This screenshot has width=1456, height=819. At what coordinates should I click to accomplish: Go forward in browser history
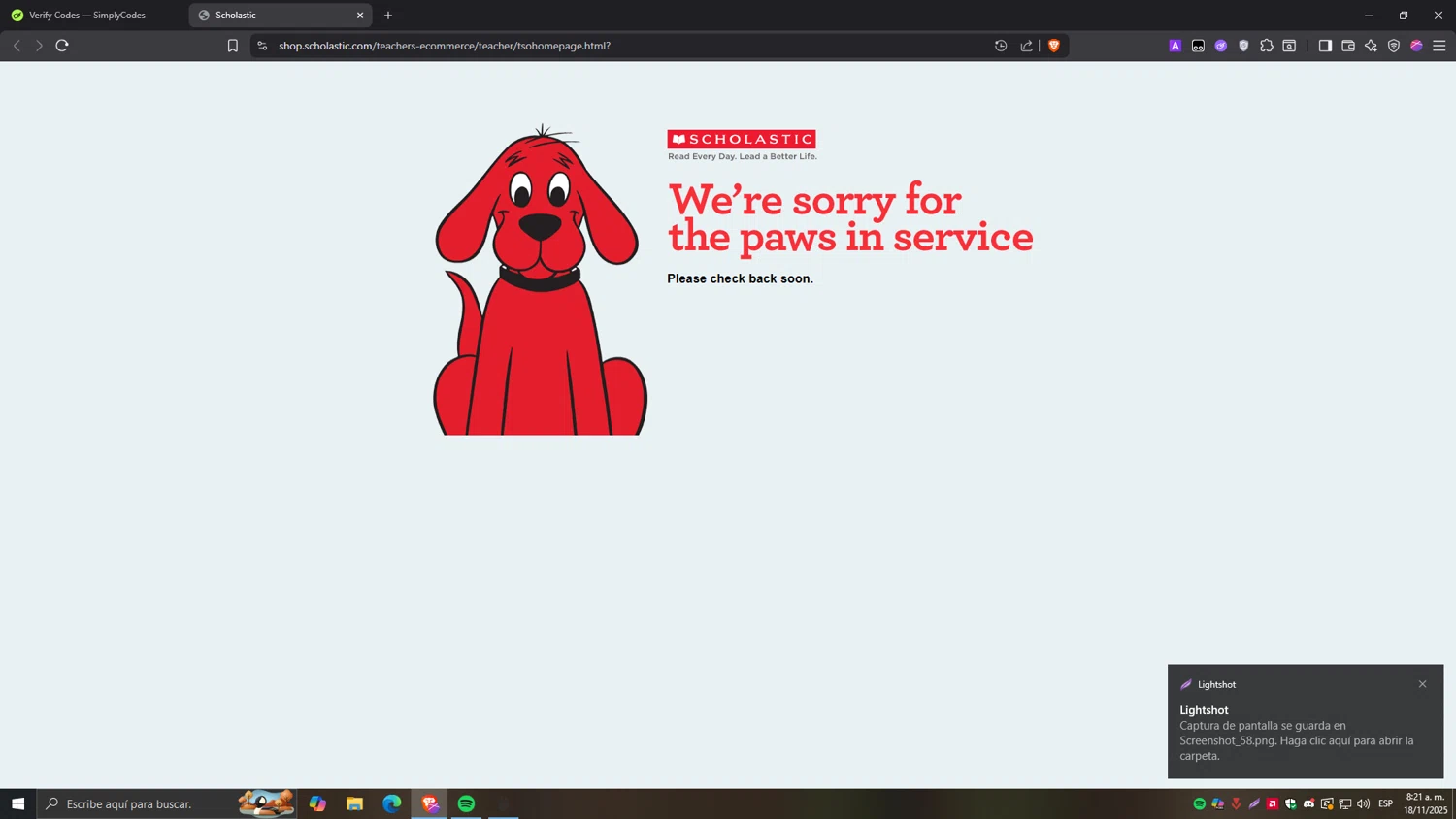click(39, 46)
